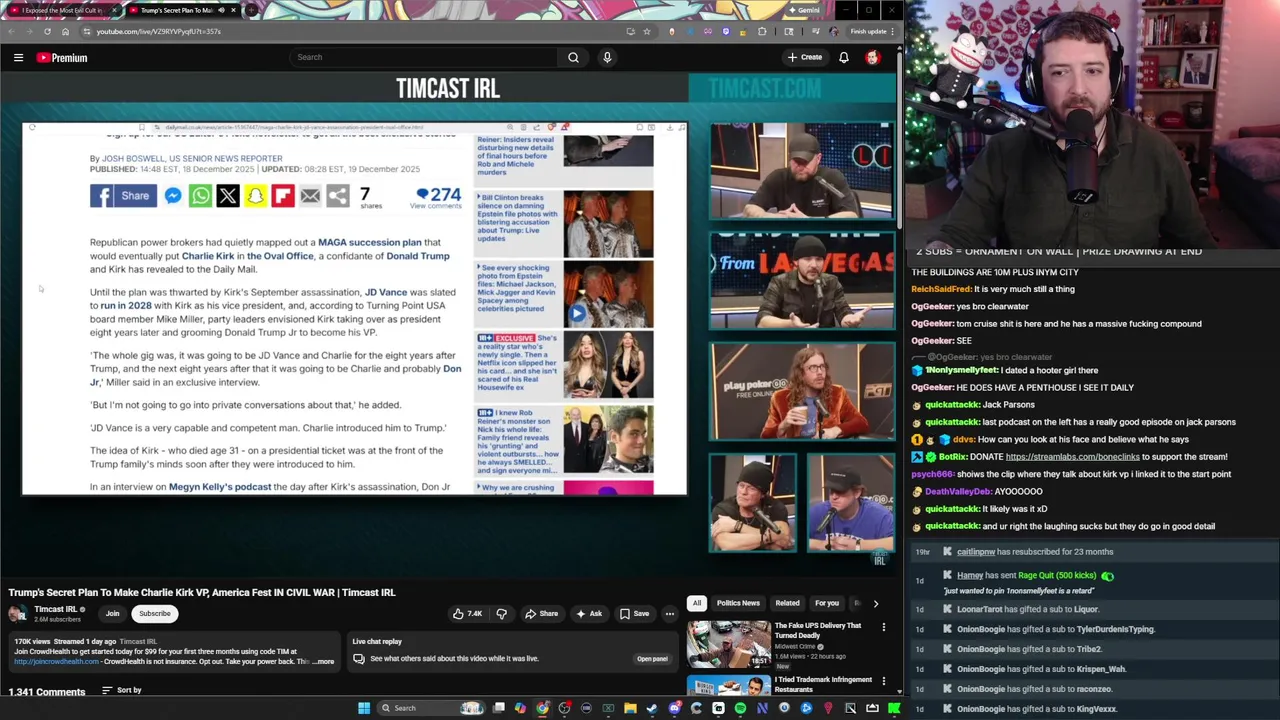Screen dimensions: 1280x720
Task: Open Gemini button in Chrome
Action: tap(803, 10)
